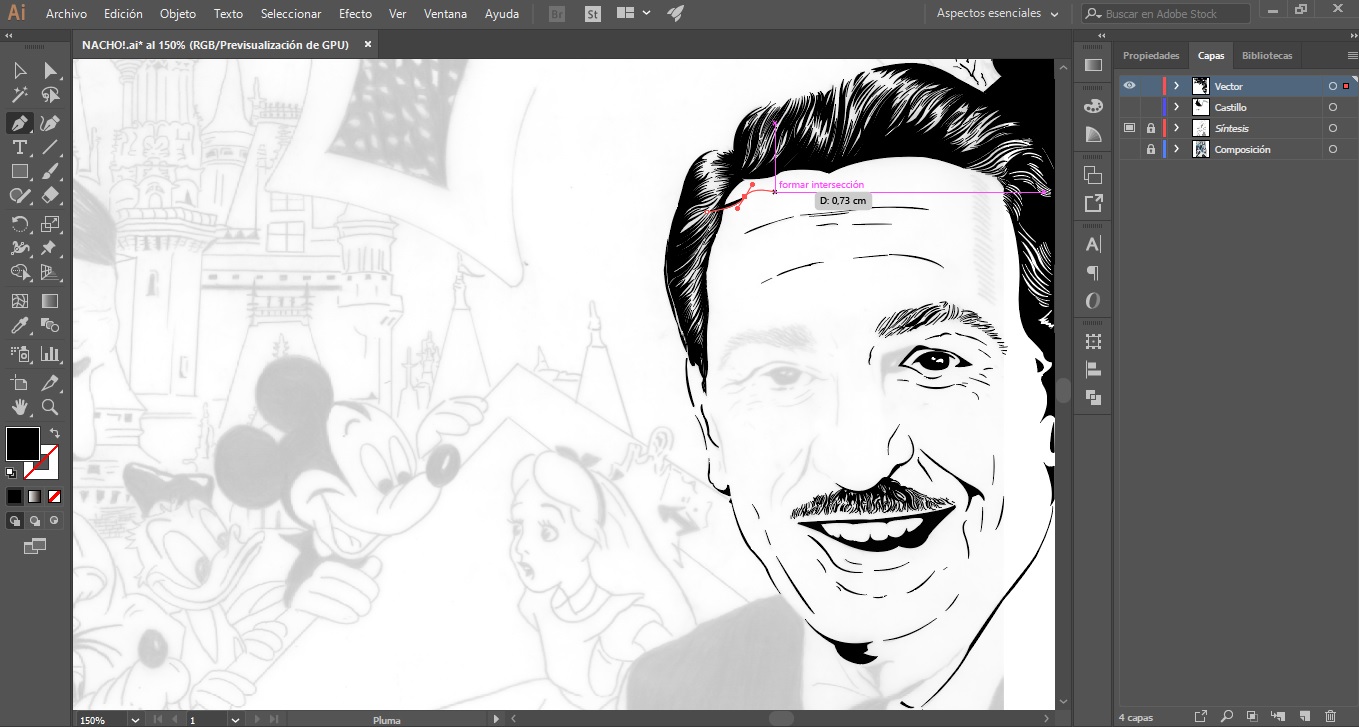Select the Mesh tool
This screenshot has width=1359, height=727.
click(19, 301)
